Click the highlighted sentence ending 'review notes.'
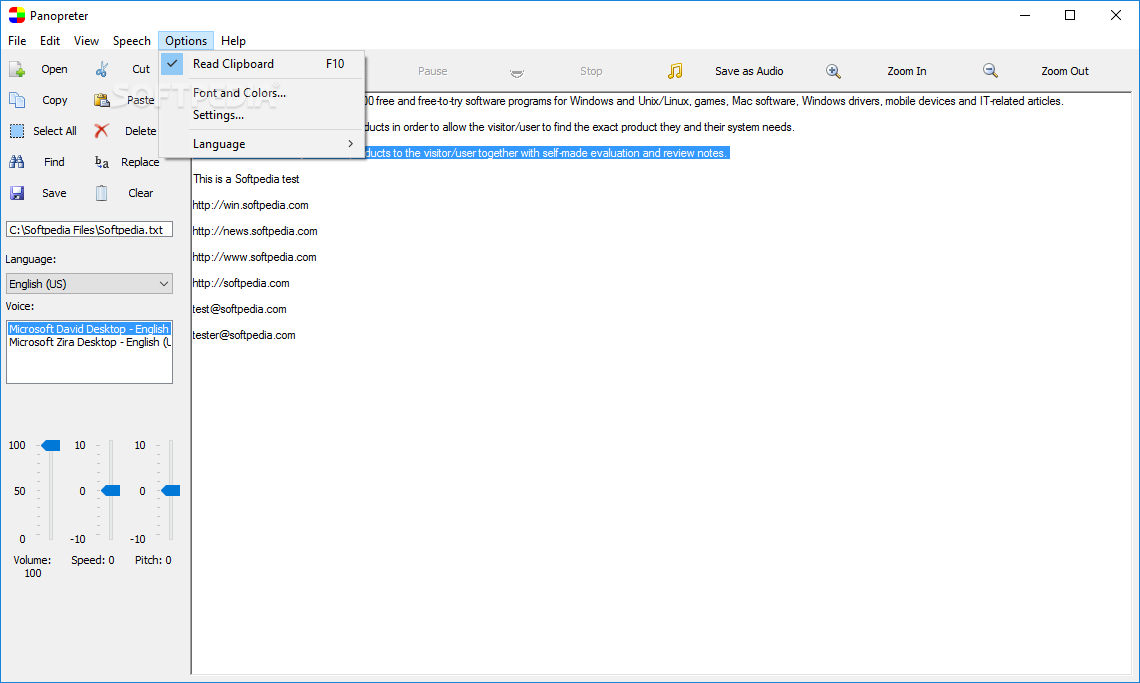Image resolution: width=1140 pixels, height=683 pixels. (x=545, y=153)
